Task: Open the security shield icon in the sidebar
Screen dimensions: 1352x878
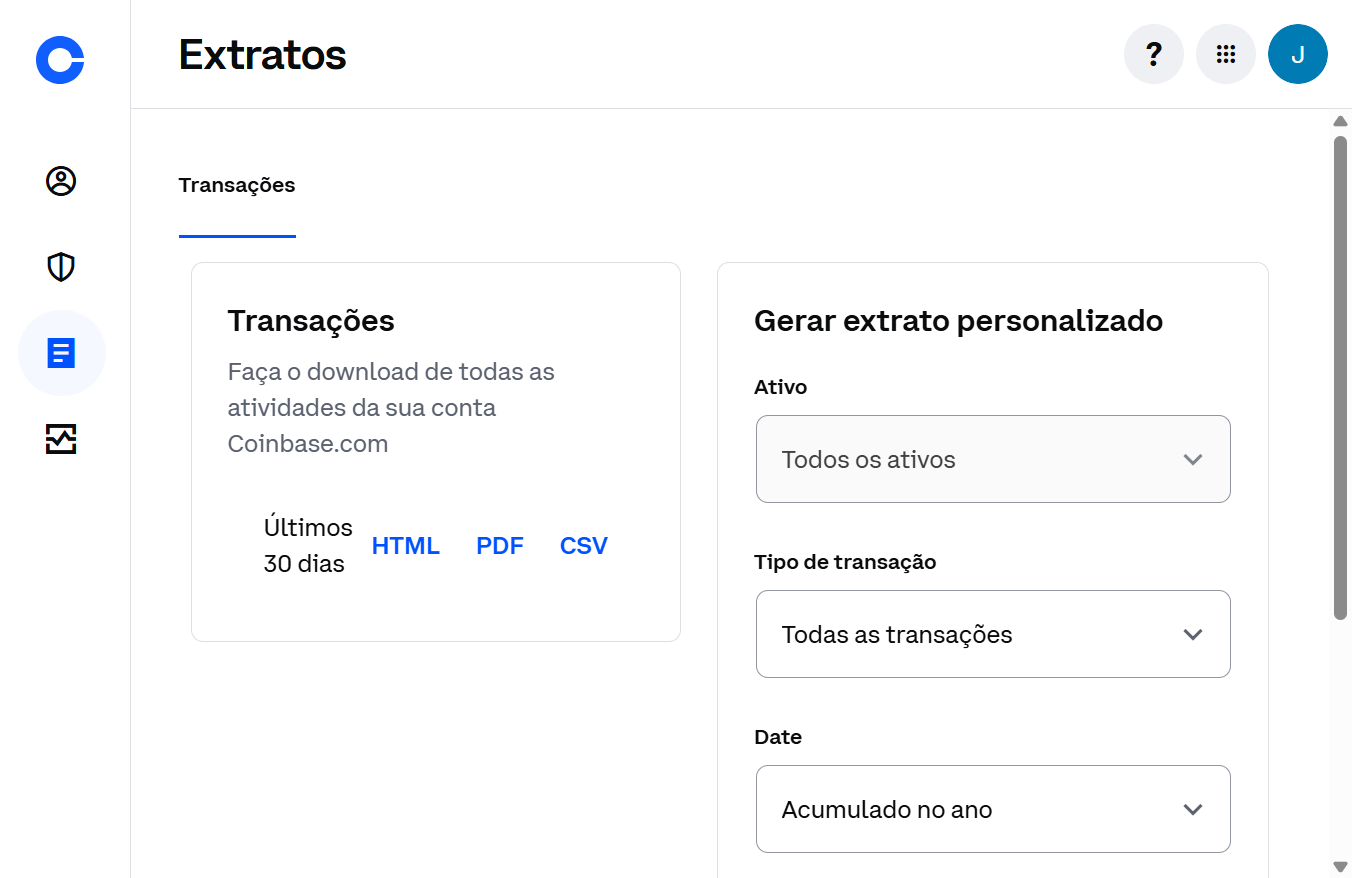Action: [x=61, y=267]
